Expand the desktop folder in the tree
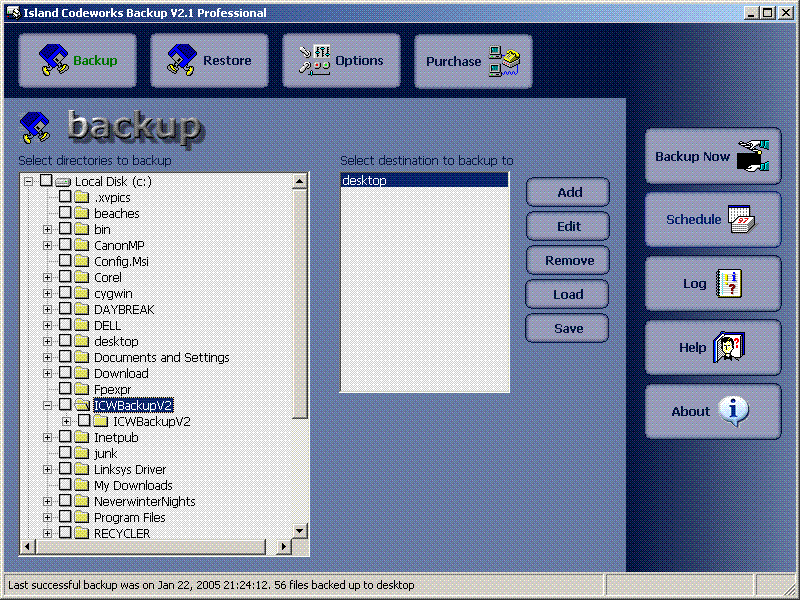 click(47, 341)
